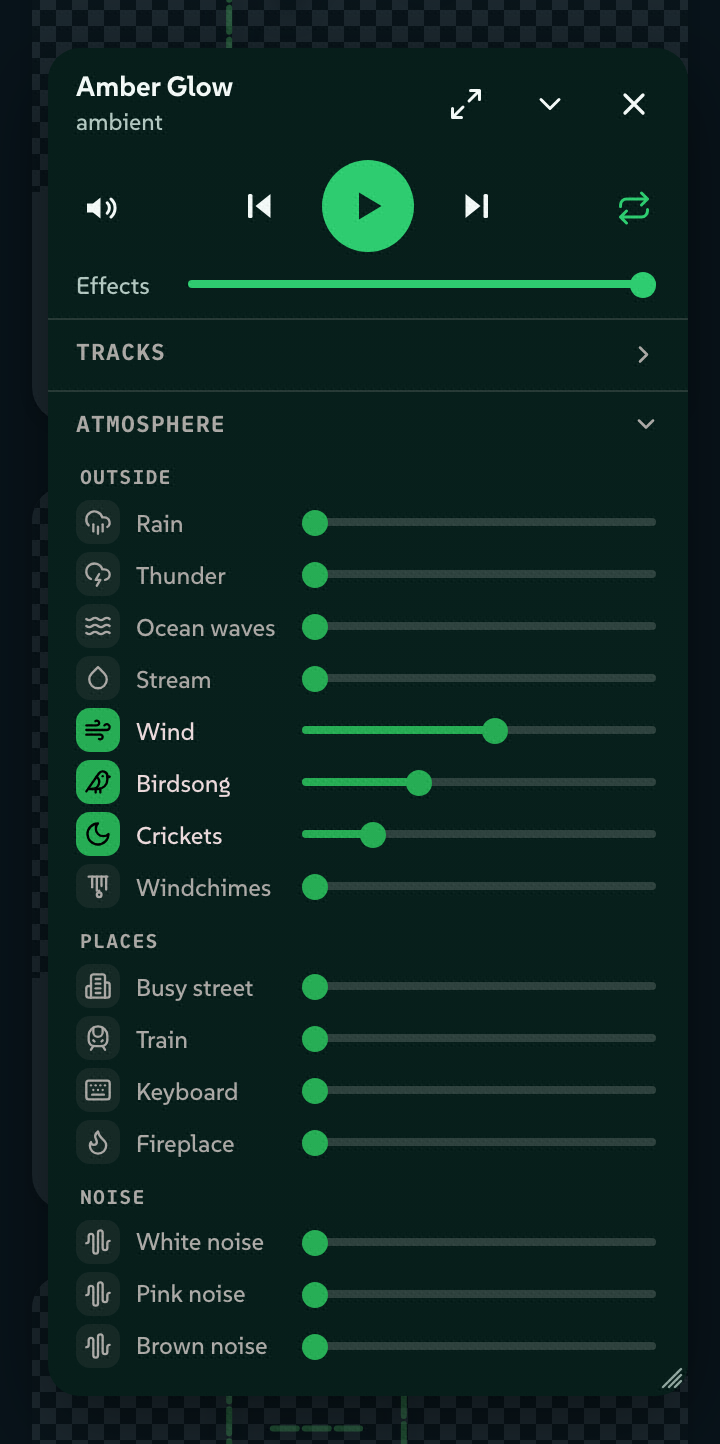
Task: Toggle the Windchimes icon
Action: click(98, 887)
